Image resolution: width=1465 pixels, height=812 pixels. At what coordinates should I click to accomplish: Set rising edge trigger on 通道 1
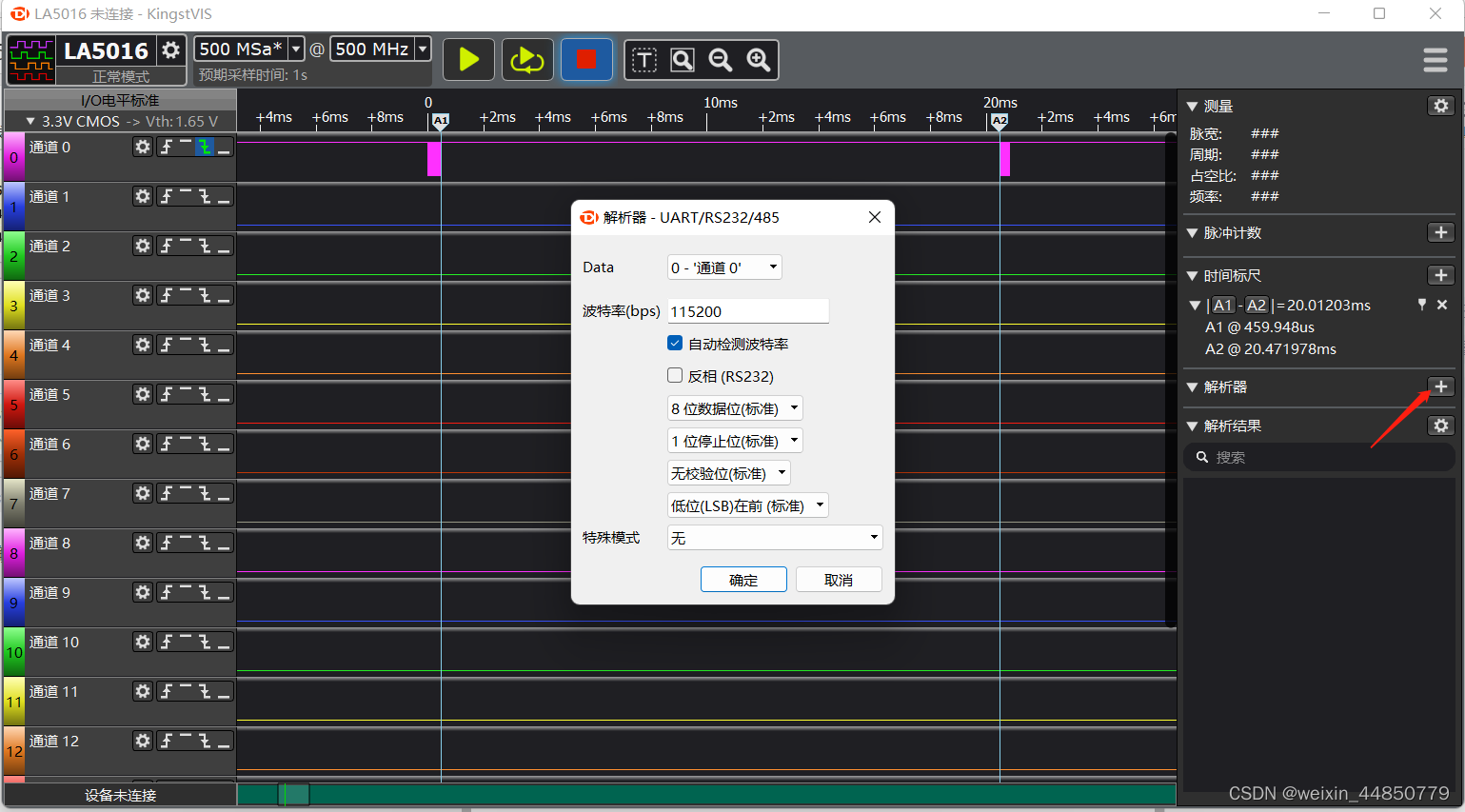click(167, 196)
